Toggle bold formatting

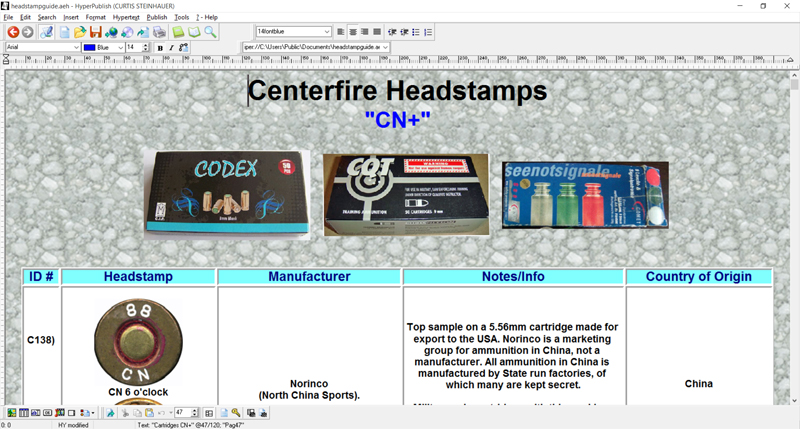click(x=160, y=47)
